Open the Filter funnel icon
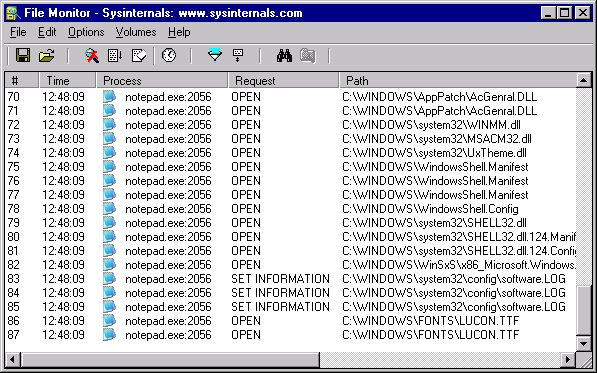This screenshot has height=373, width=597. (215, 56)
